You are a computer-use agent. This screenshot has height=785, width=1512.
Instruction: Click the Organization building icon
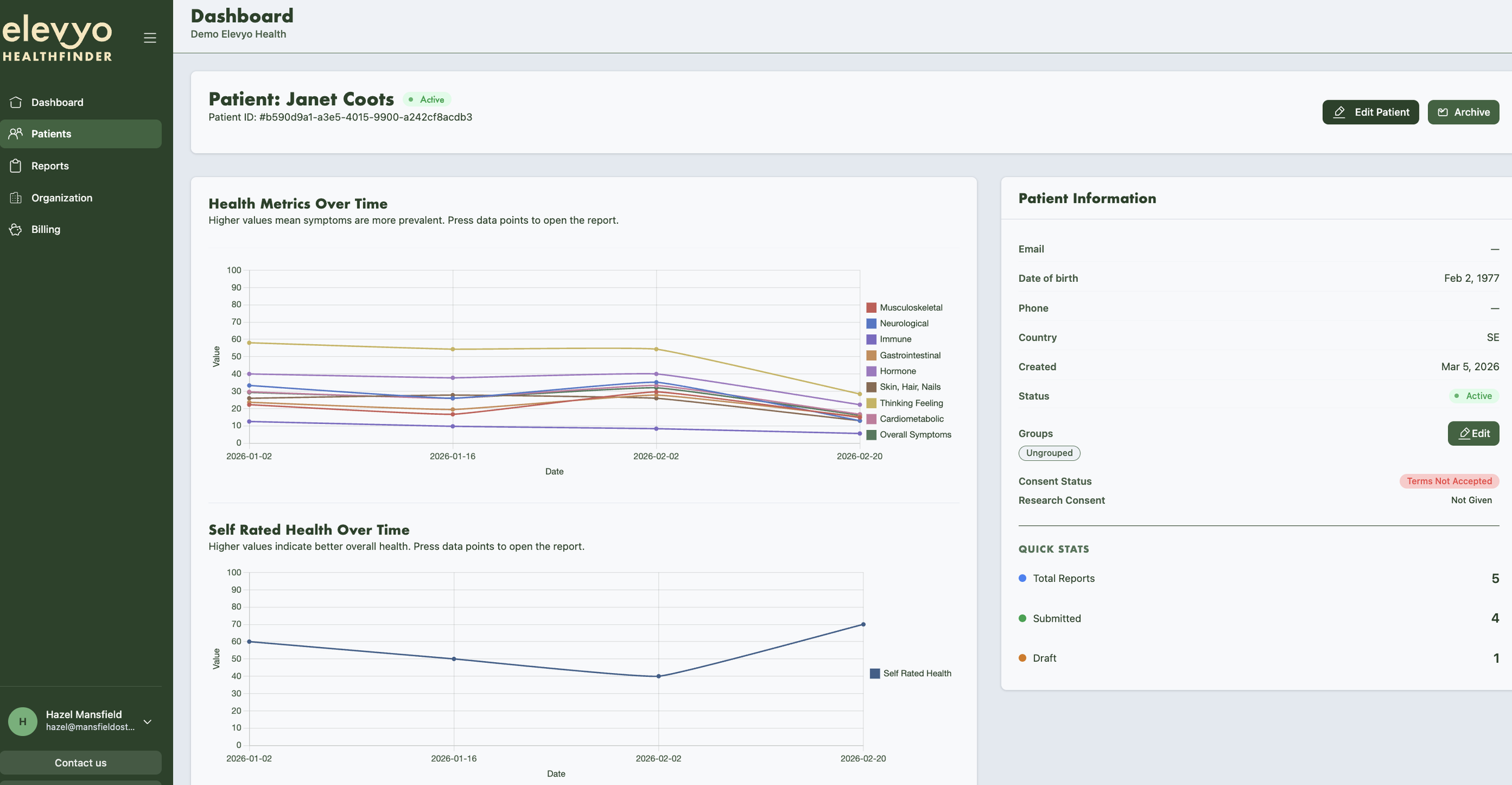pyautogui.click(x=16, y=198)
